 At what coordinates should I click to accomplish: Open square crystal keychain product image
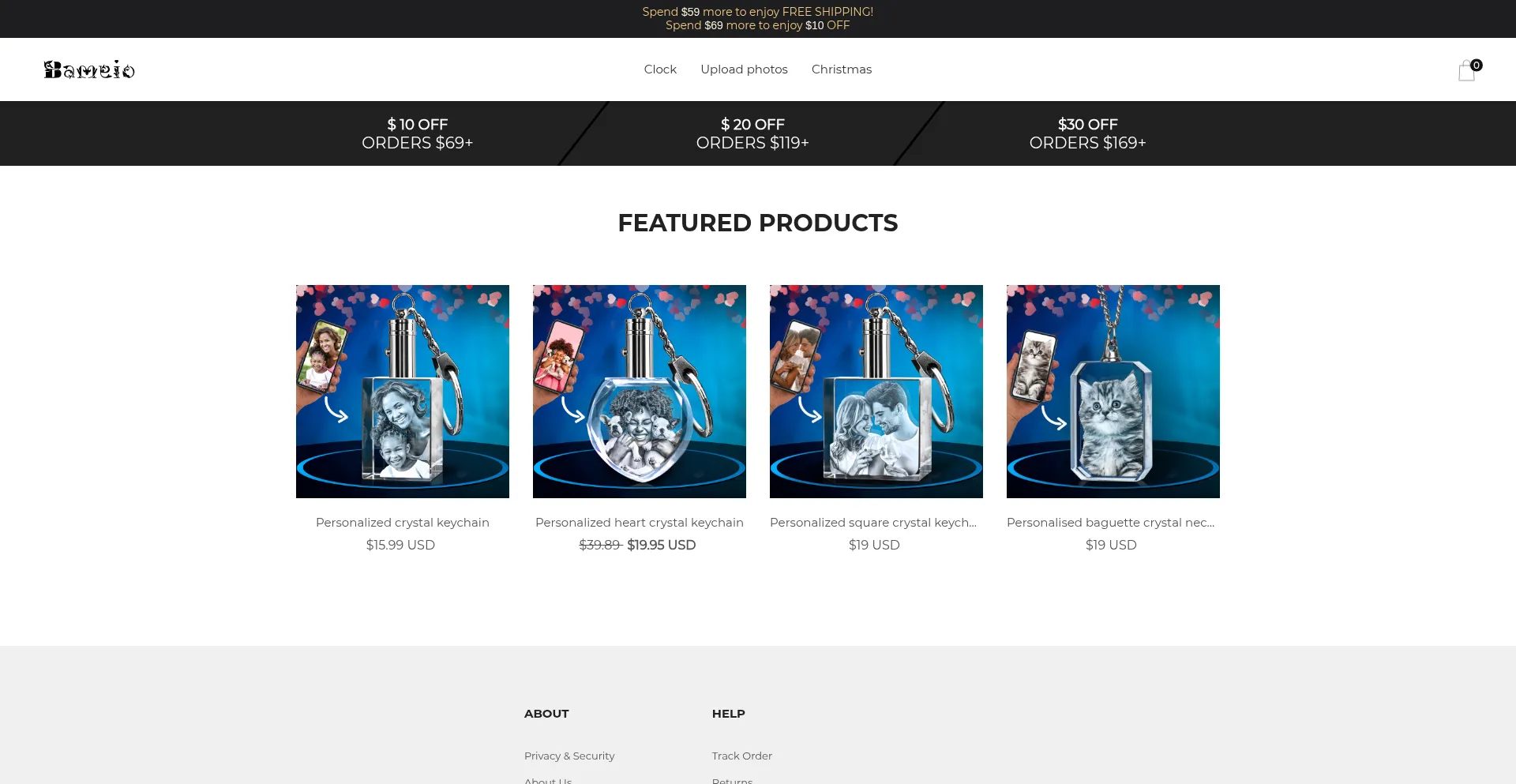click(876, 392)
